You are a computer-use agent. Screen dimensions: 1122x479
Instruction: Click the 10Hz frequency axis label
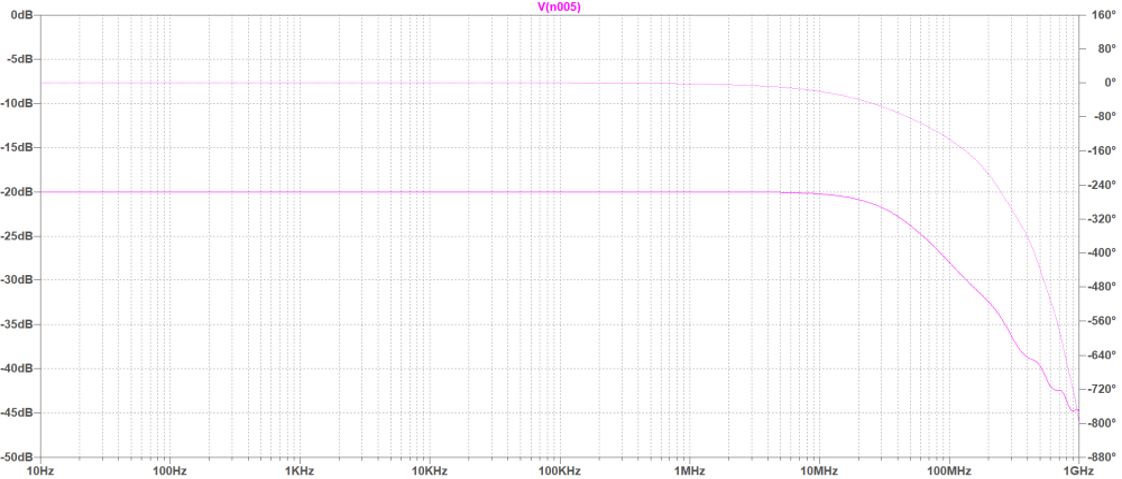(40, 469)
